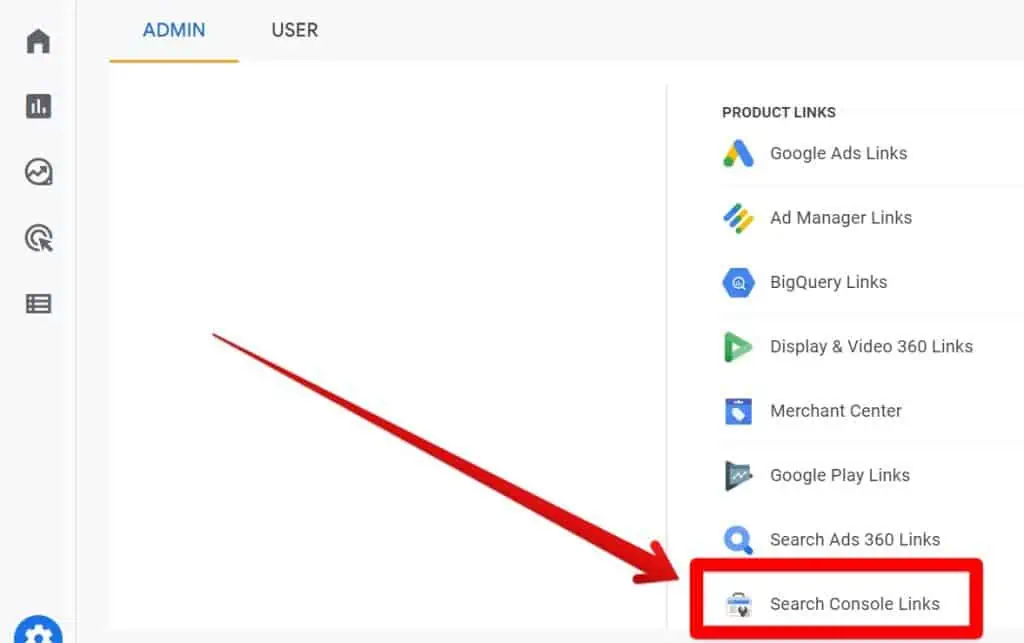1024x643 pixels.
Task: Click Google Play Links
Action: (x=839, y=475)
